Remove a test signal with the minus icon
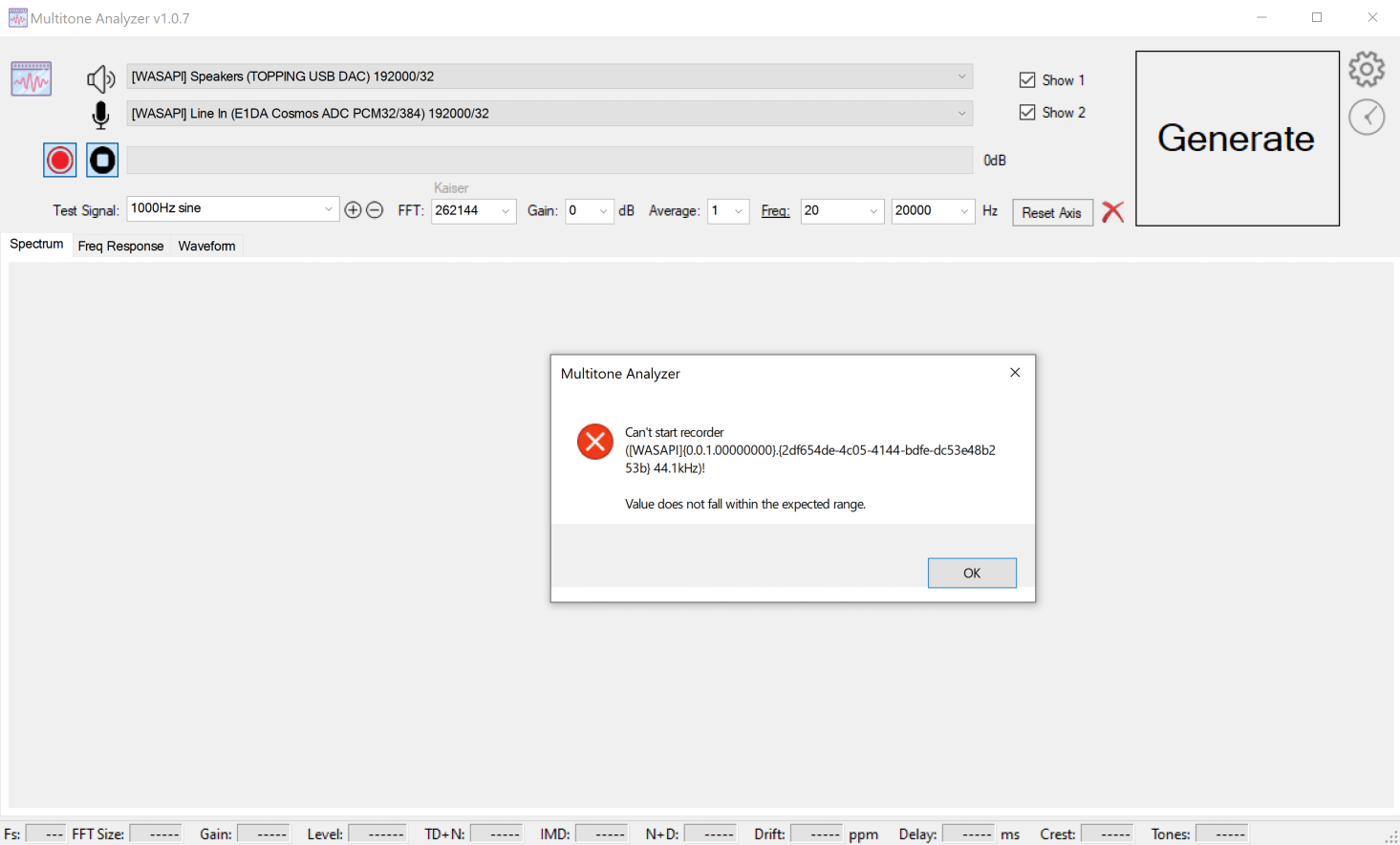Viewport: 1400px width, 845px height. (375, 210)
